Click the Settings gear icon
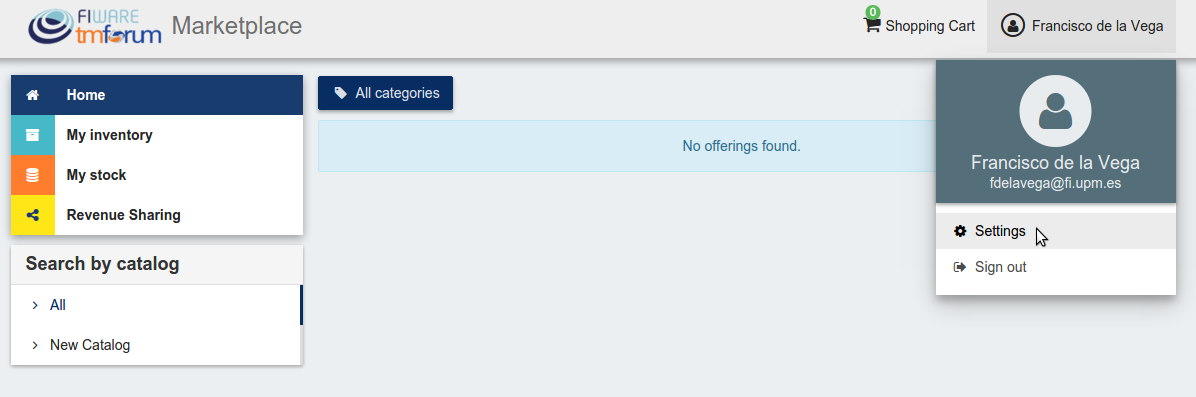Image resolution: width=1196 pixels, height=397 pixels. [x=960, y=231]
